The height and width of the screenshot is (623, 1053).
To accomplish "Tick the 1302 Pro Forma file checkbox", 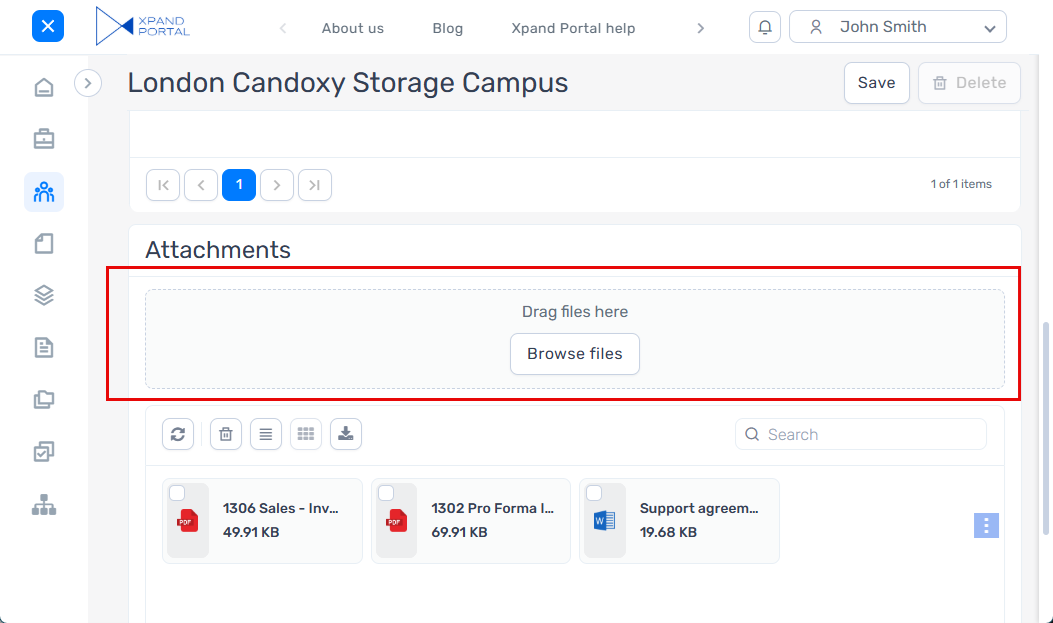I will (x=386, y=493).
